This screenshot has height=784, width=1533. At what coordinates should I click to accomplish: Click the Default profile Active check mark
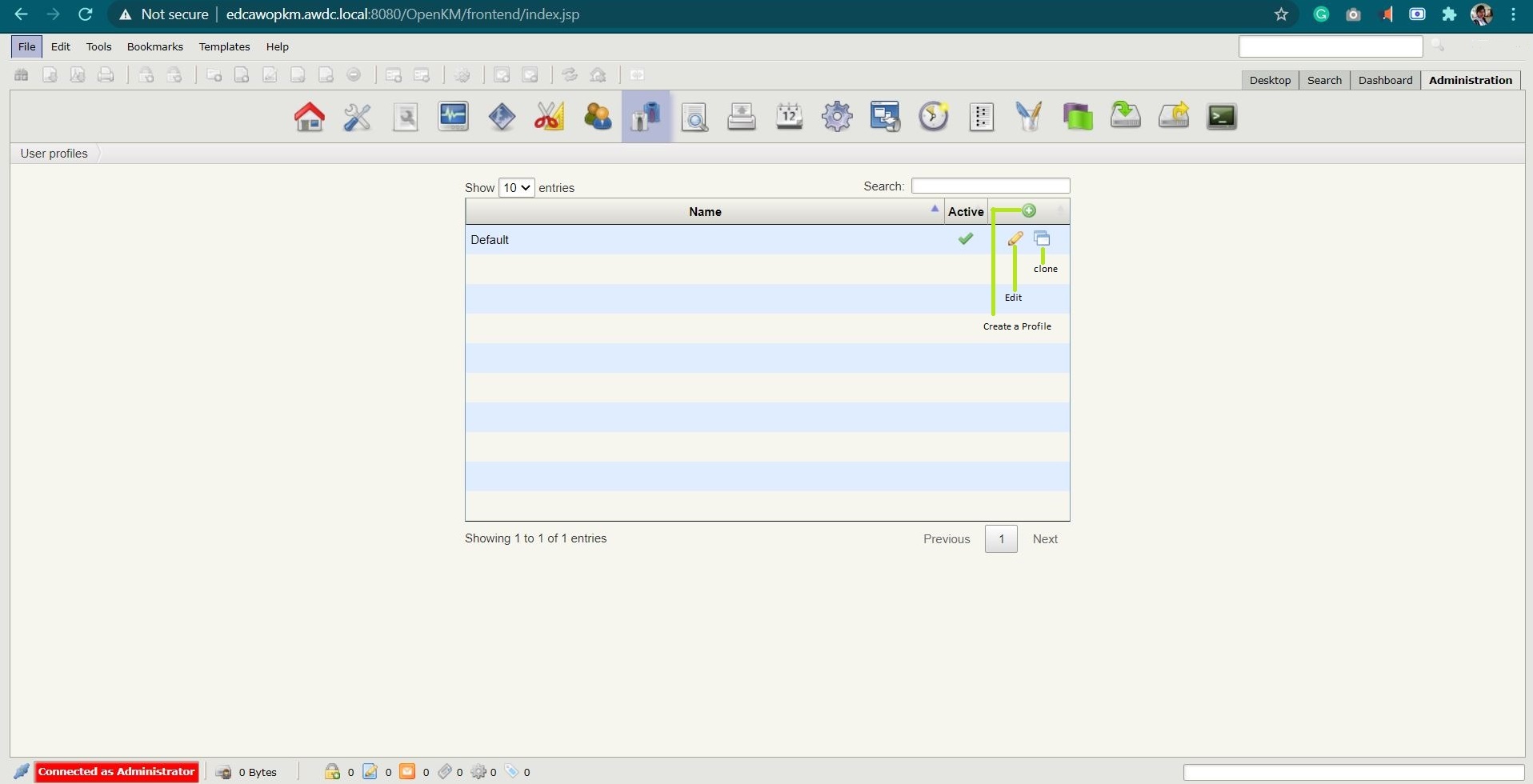click(966, 238)
